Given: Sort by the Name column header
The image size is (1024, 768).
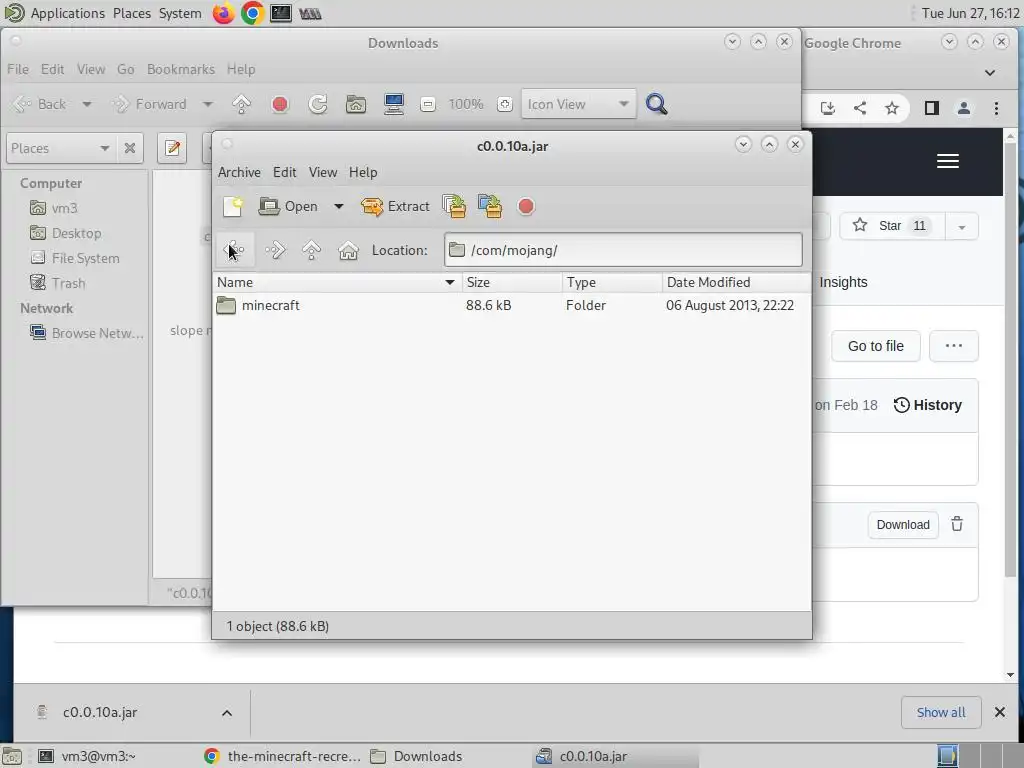Looking at the screenshot, I should tap(337, 282).
